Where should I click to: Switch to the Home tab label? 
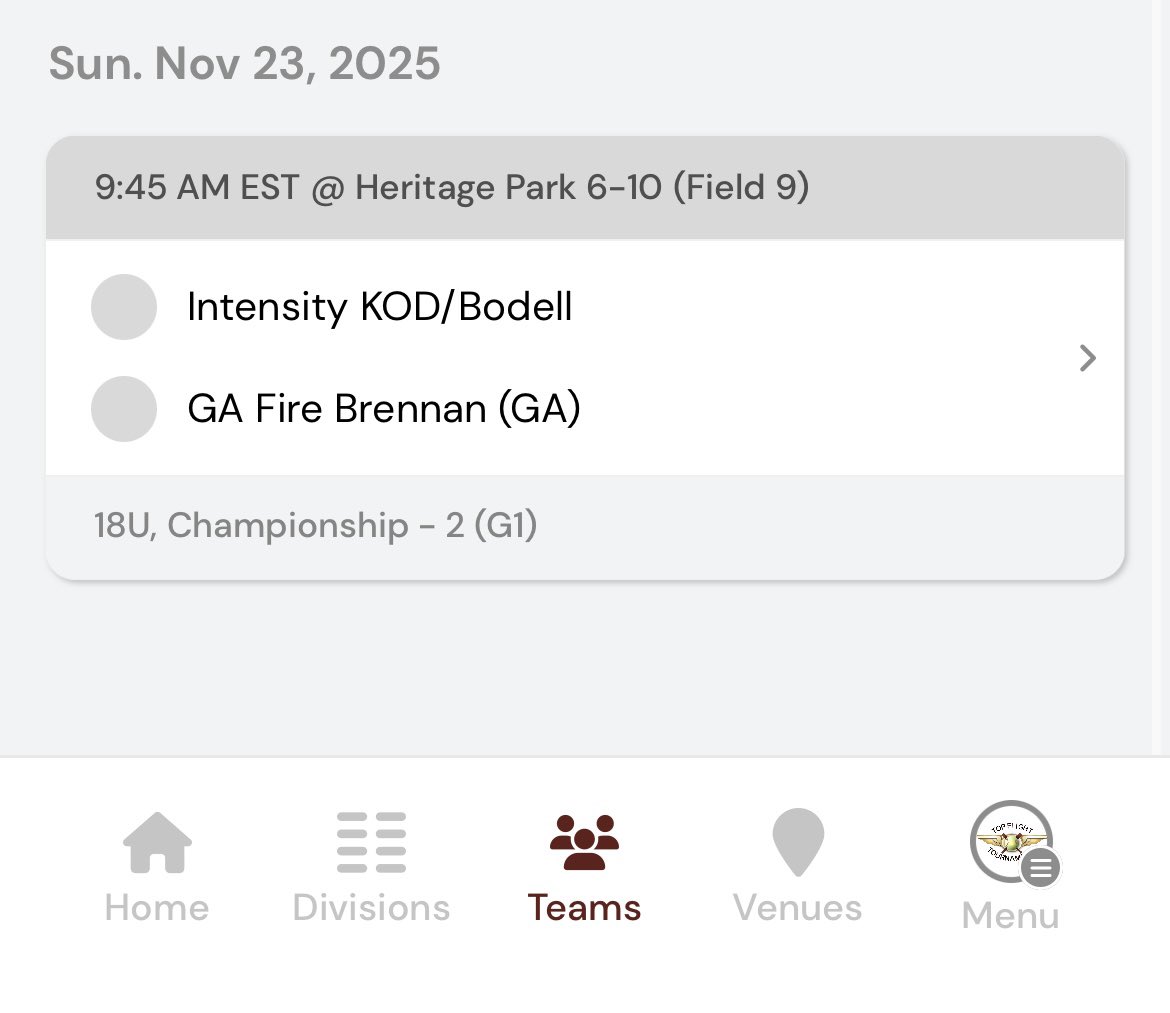click(x=157, y=908)
